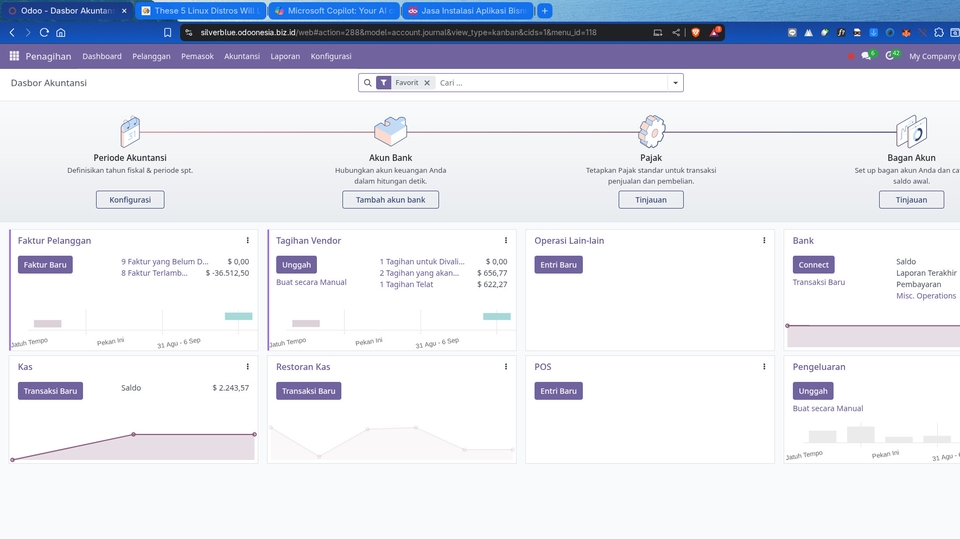Click into the Cari search field
Viewport: 960px width, 539px height.
point(550,83)
